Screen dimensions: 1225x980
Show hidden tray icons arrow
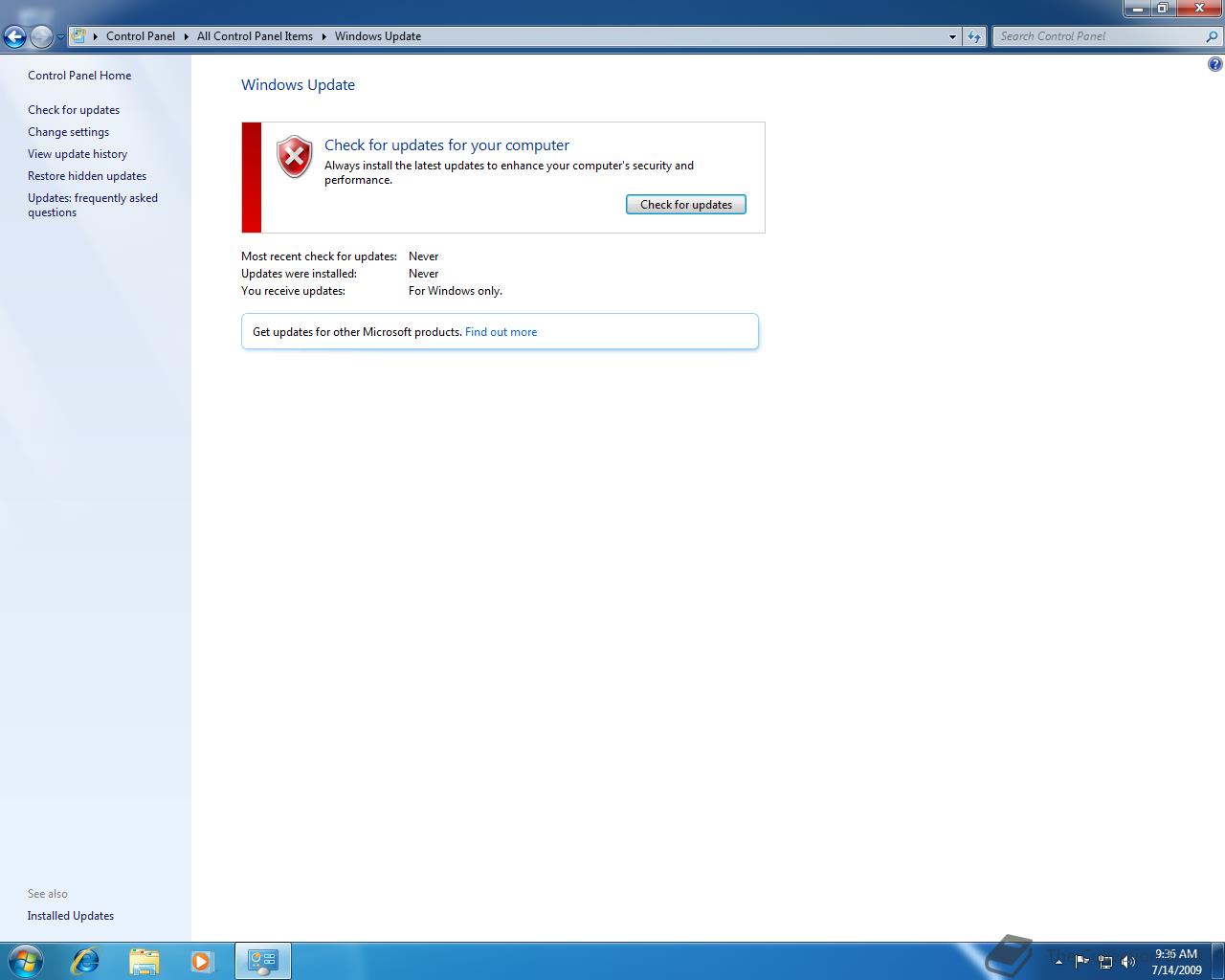[x=1058, y=962]
